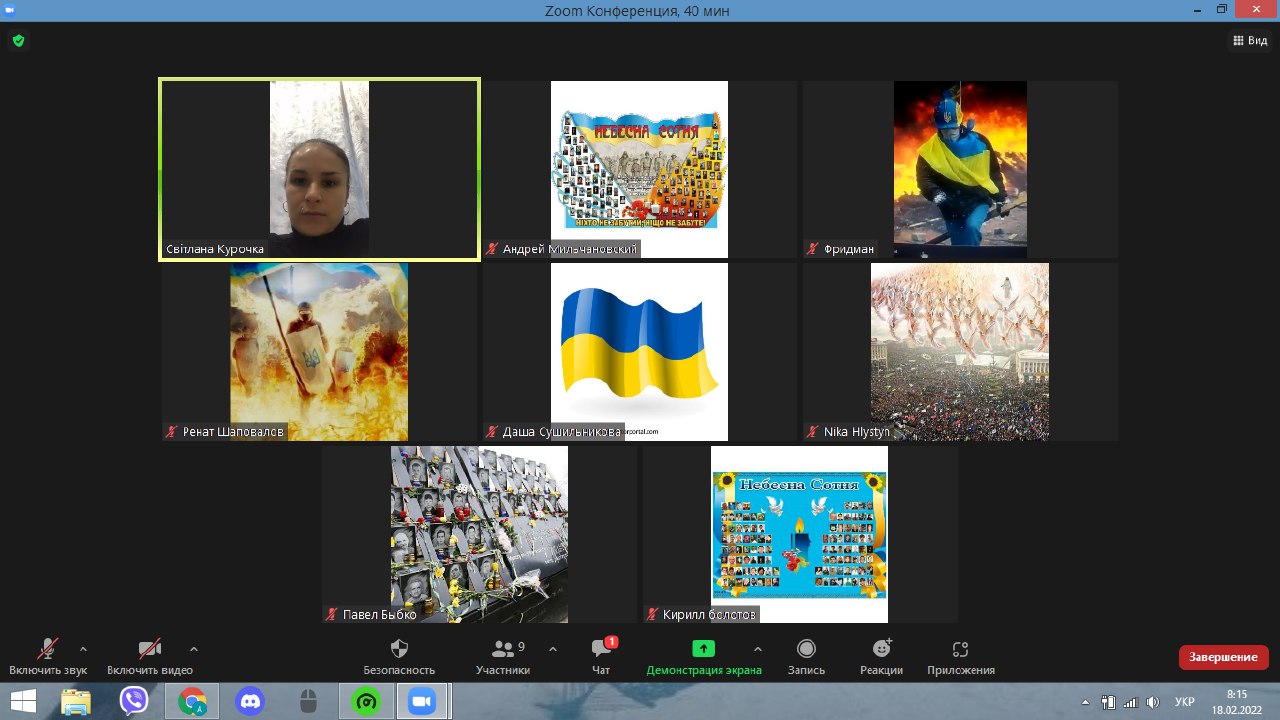Switch to Zoom taskbar button
The image size is (1280, 720).
point(424,701)
